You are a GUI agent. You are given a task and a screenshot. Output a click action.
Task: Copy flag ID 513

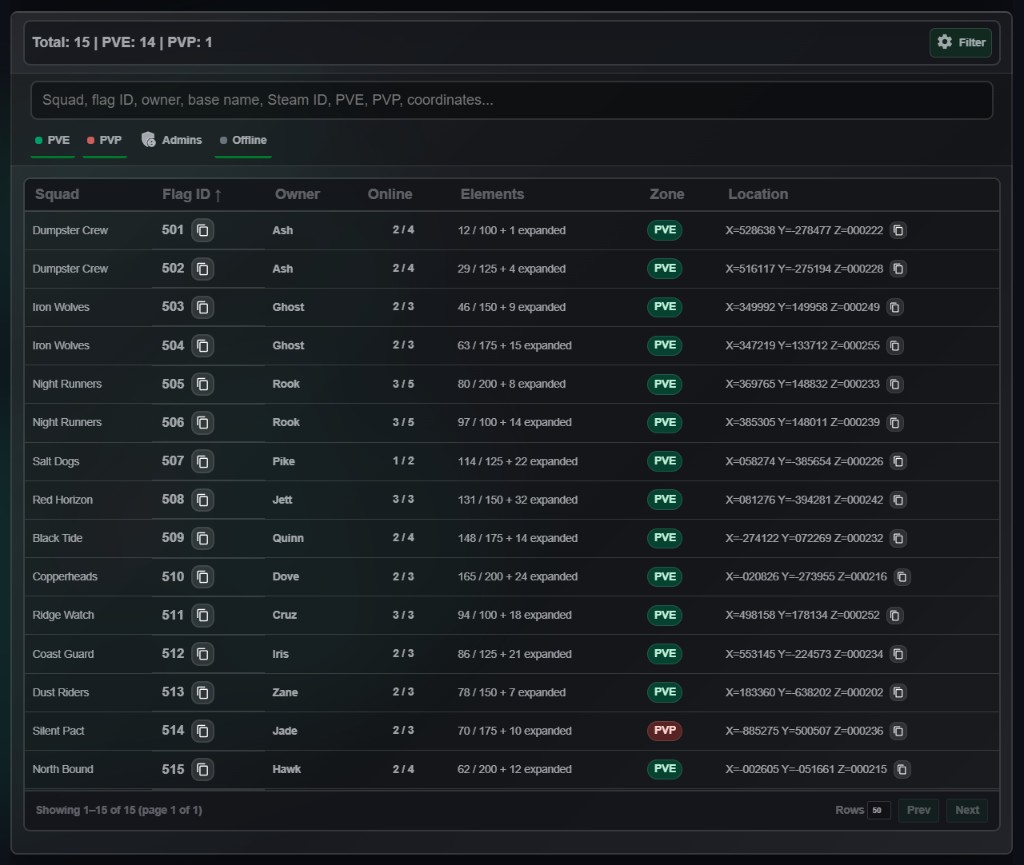coord(202,692)
